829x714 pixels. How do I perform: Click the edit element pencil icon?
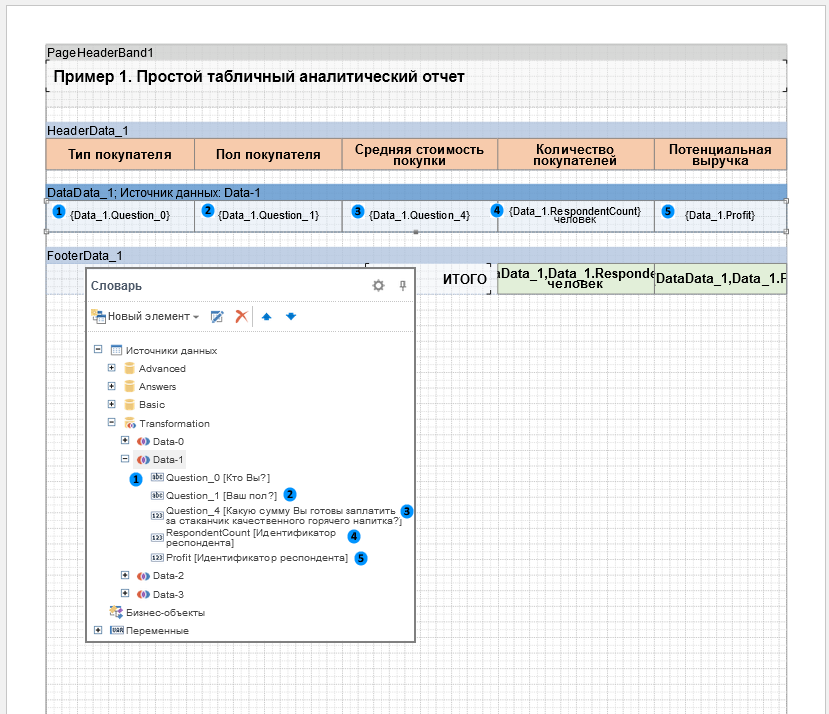217,316
